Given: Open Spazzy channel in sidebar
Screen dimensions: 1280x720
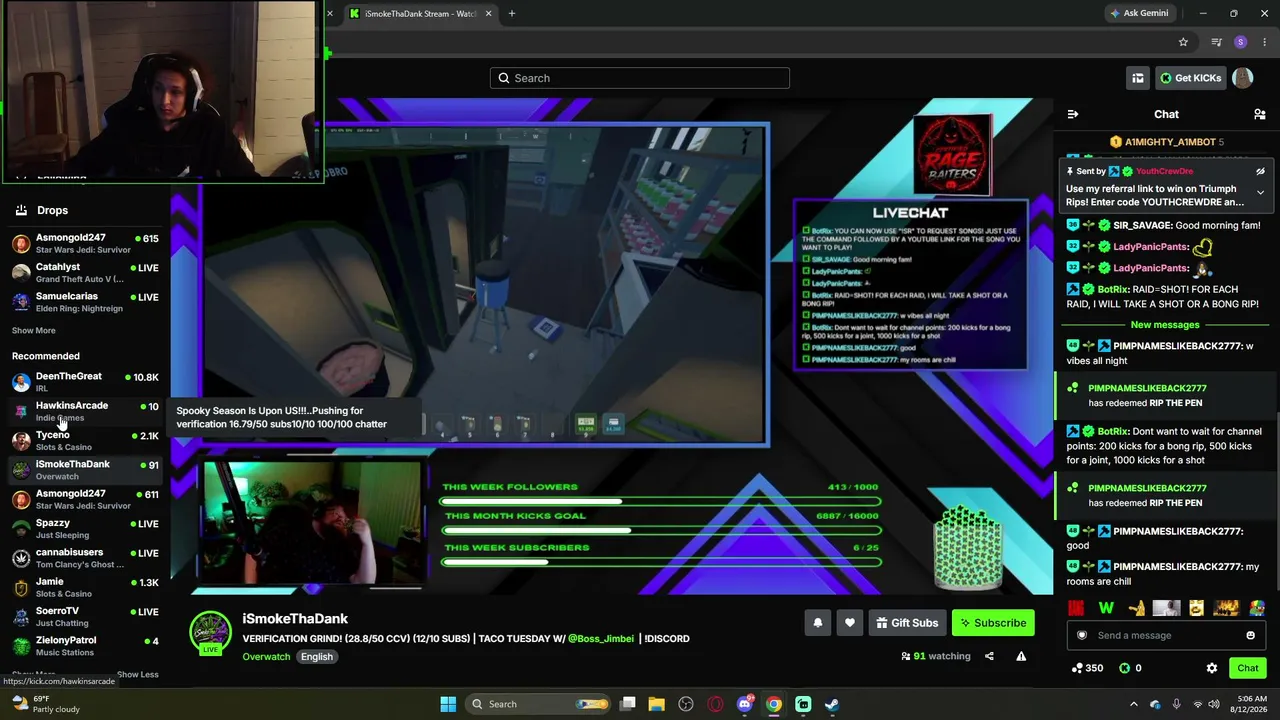Looking at the screenshot, I should pyautogui.click(x=85, y=529).
